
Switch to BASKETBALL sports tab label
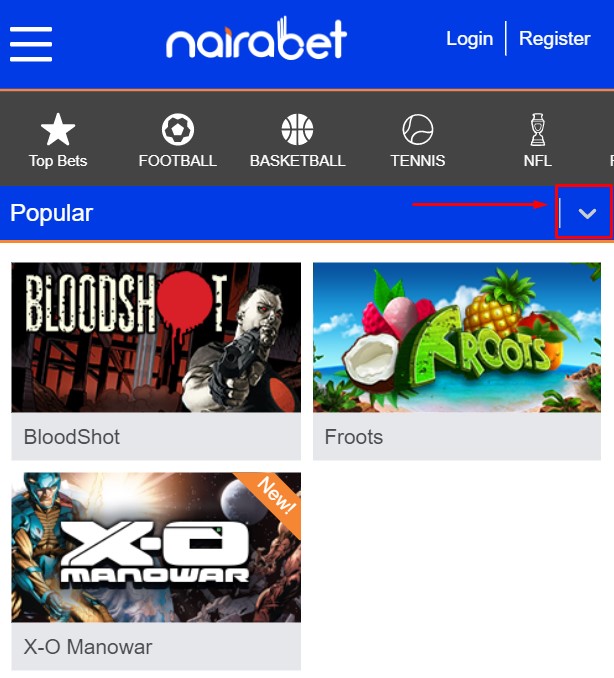(x=297, y=161)
